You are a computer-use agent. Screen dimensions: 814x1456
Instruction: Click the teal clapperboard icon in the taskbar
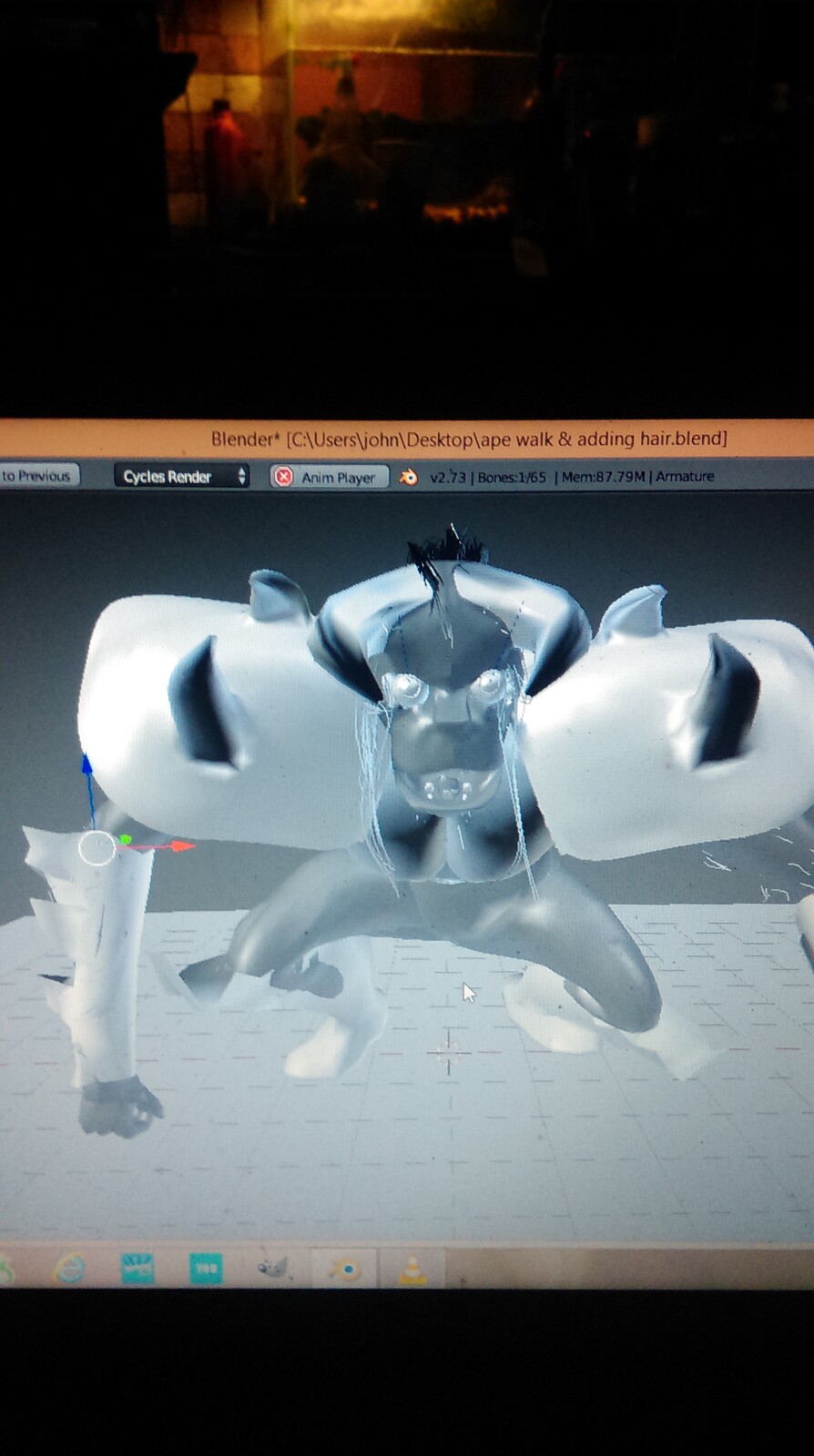click(x=137, y=1268)
